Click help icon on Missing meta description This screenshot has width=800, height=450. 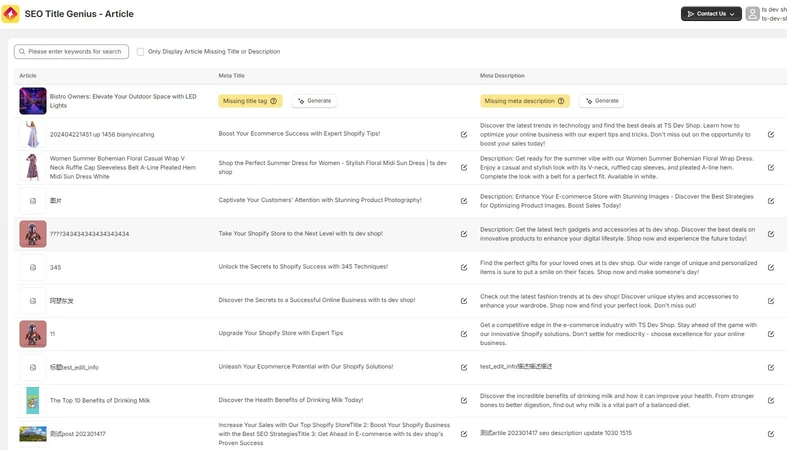click(x=561, y=101)
